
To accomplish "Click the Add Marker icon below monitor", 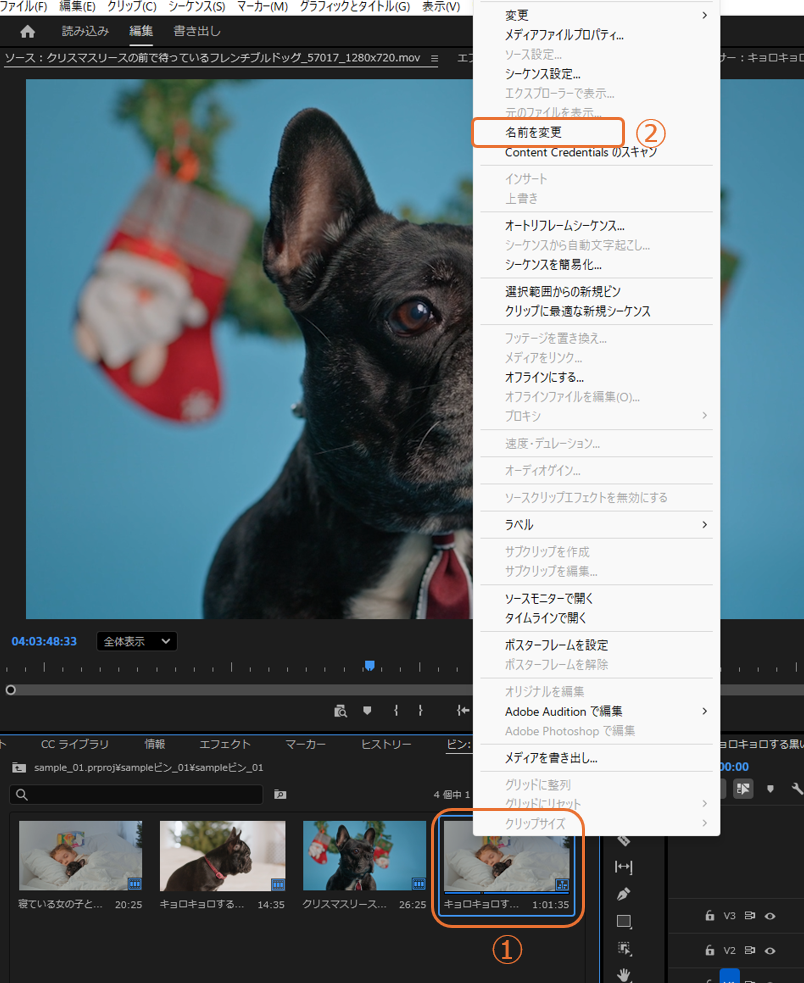I will [367, 710].
